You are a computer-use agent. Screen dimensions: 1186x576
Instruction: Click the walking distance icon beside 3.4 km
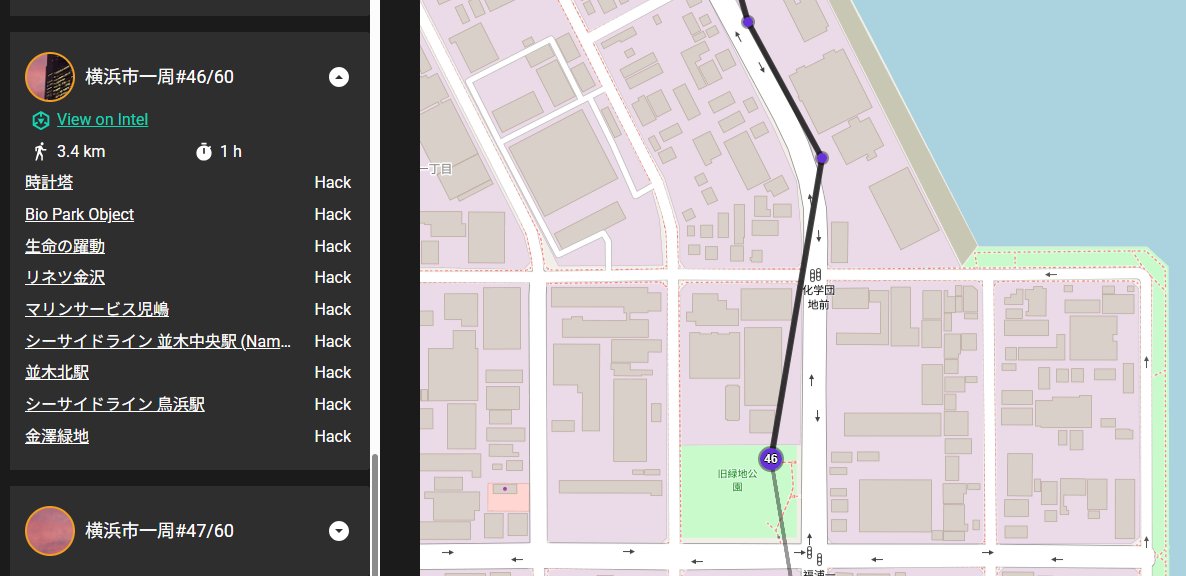pos(40,151)
